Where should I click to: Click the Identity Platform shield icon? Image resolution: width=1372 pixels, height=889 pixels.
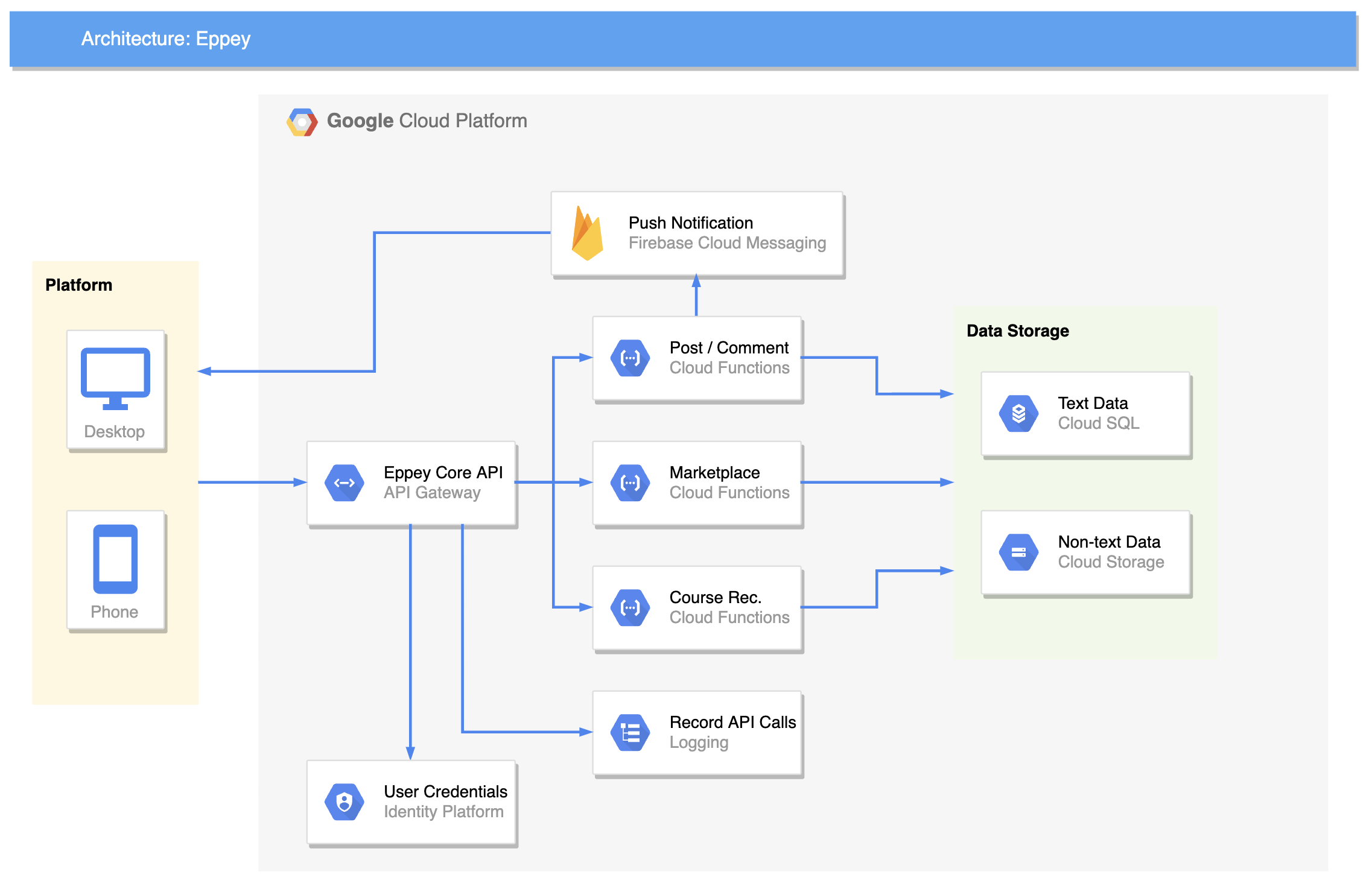(x=344, y=802)
